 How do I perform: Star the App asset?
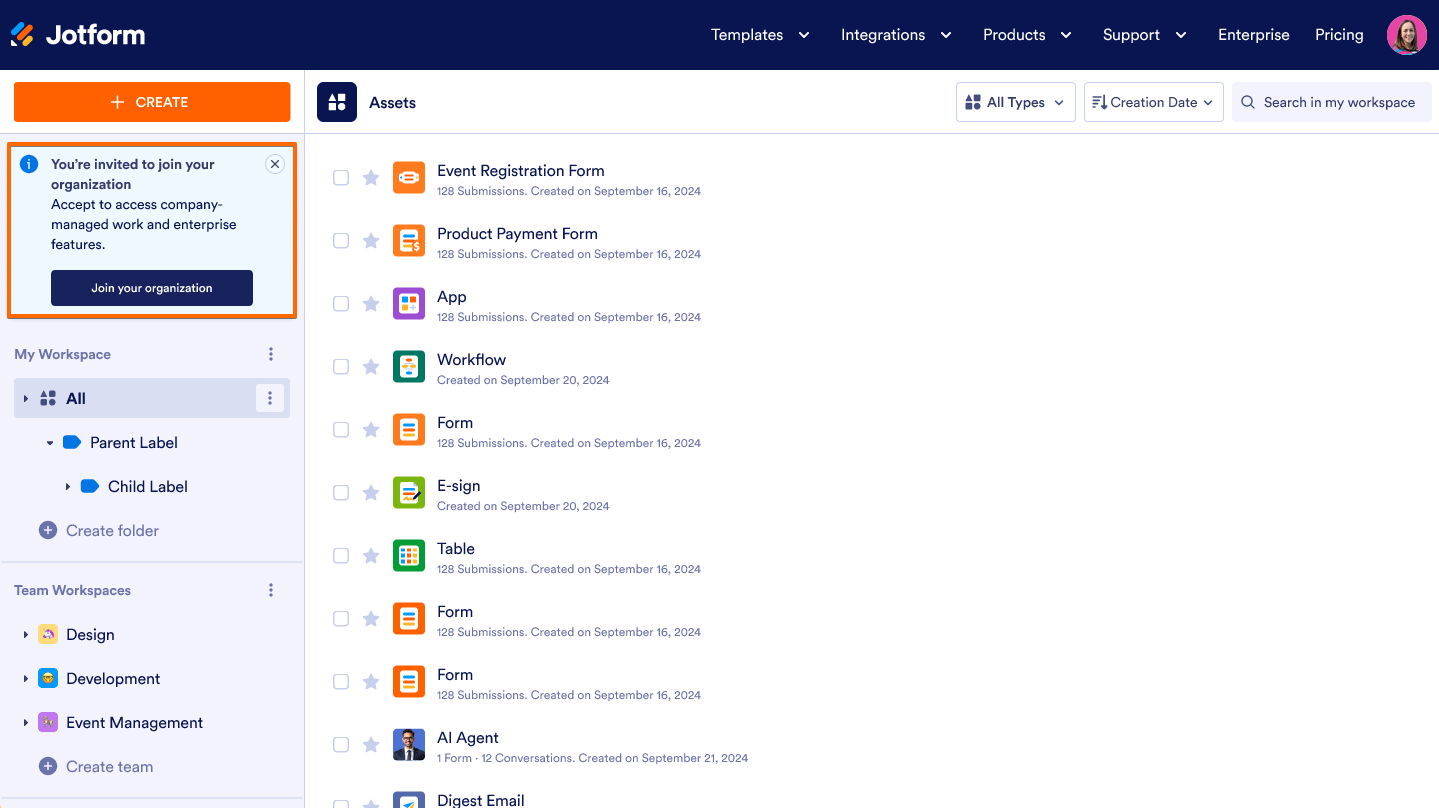pos(371,304)
